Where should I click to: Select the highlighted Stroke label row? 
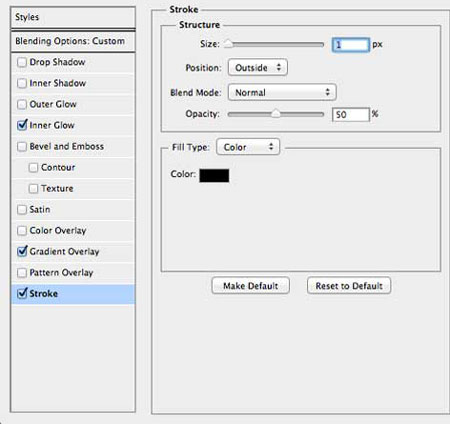coord(73,294)
